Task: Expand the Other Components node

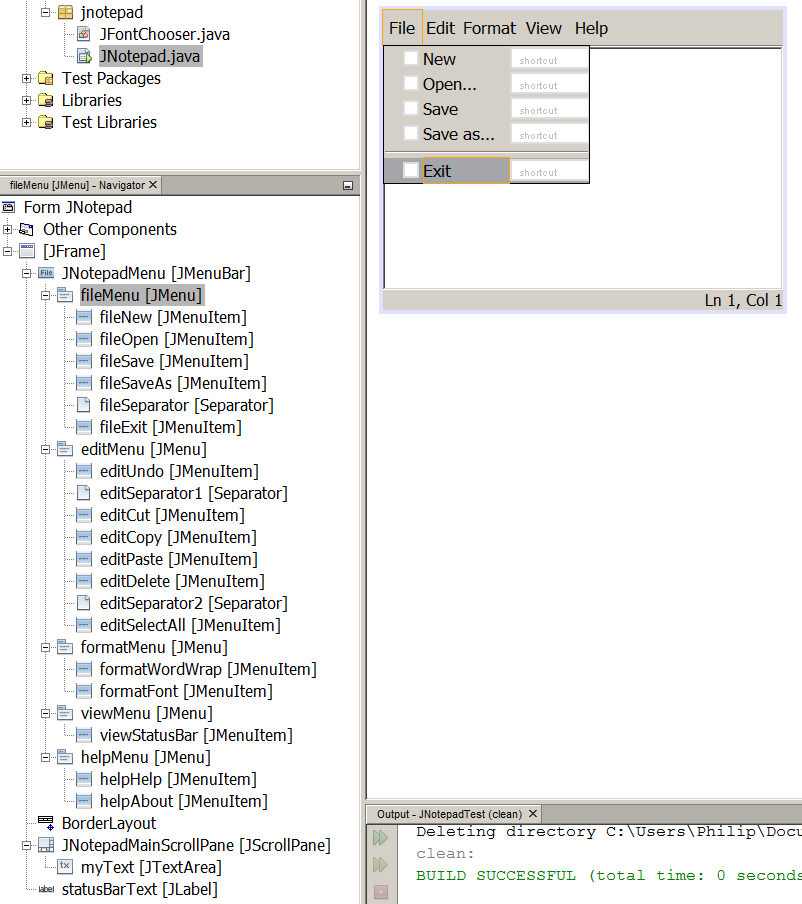Action: click(8, 229)
